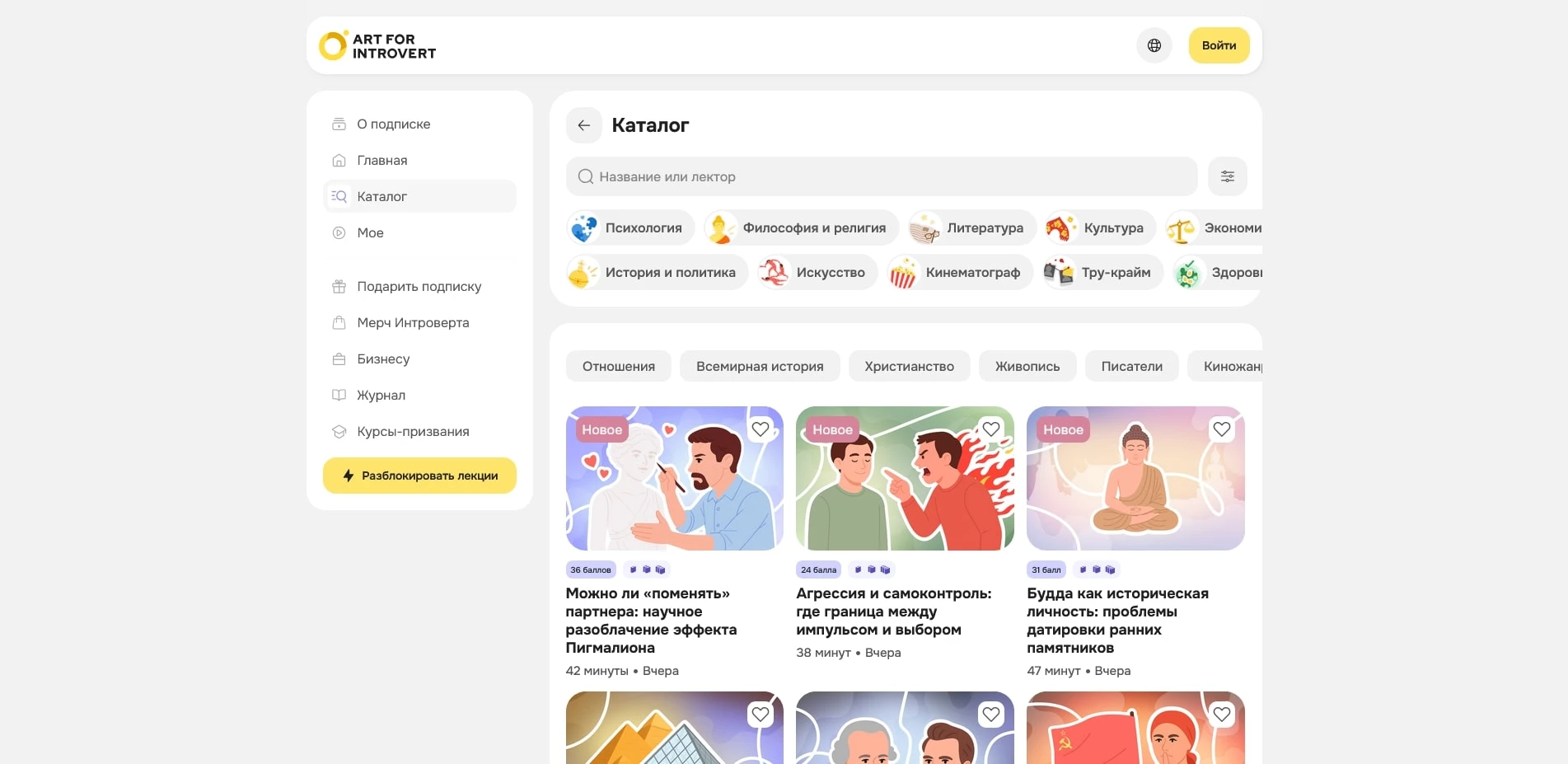Click the book icon beside Журнал
The image size is (1568, 764).
click(338, 395)
